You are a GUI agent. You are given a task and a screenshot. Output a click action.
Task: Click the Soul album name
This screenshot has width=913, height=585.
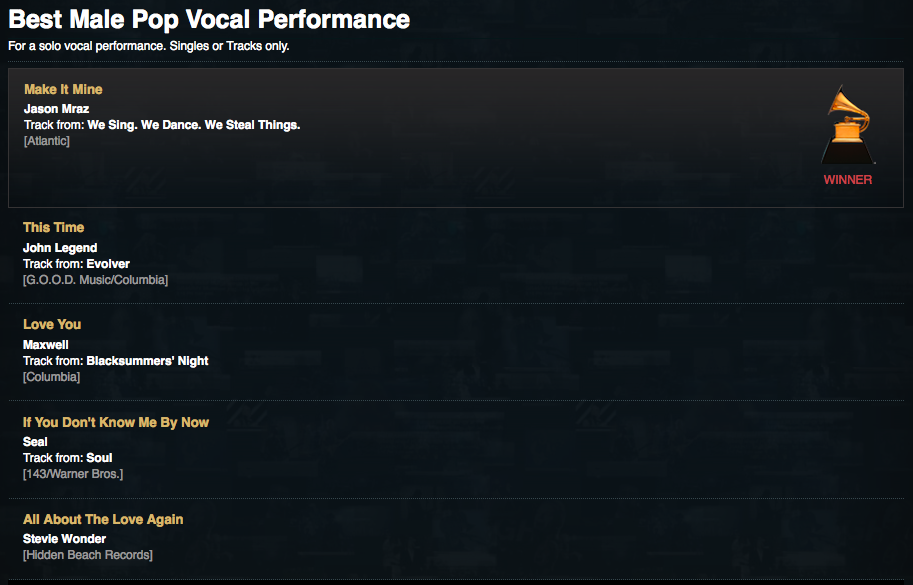tap(100, 458)
